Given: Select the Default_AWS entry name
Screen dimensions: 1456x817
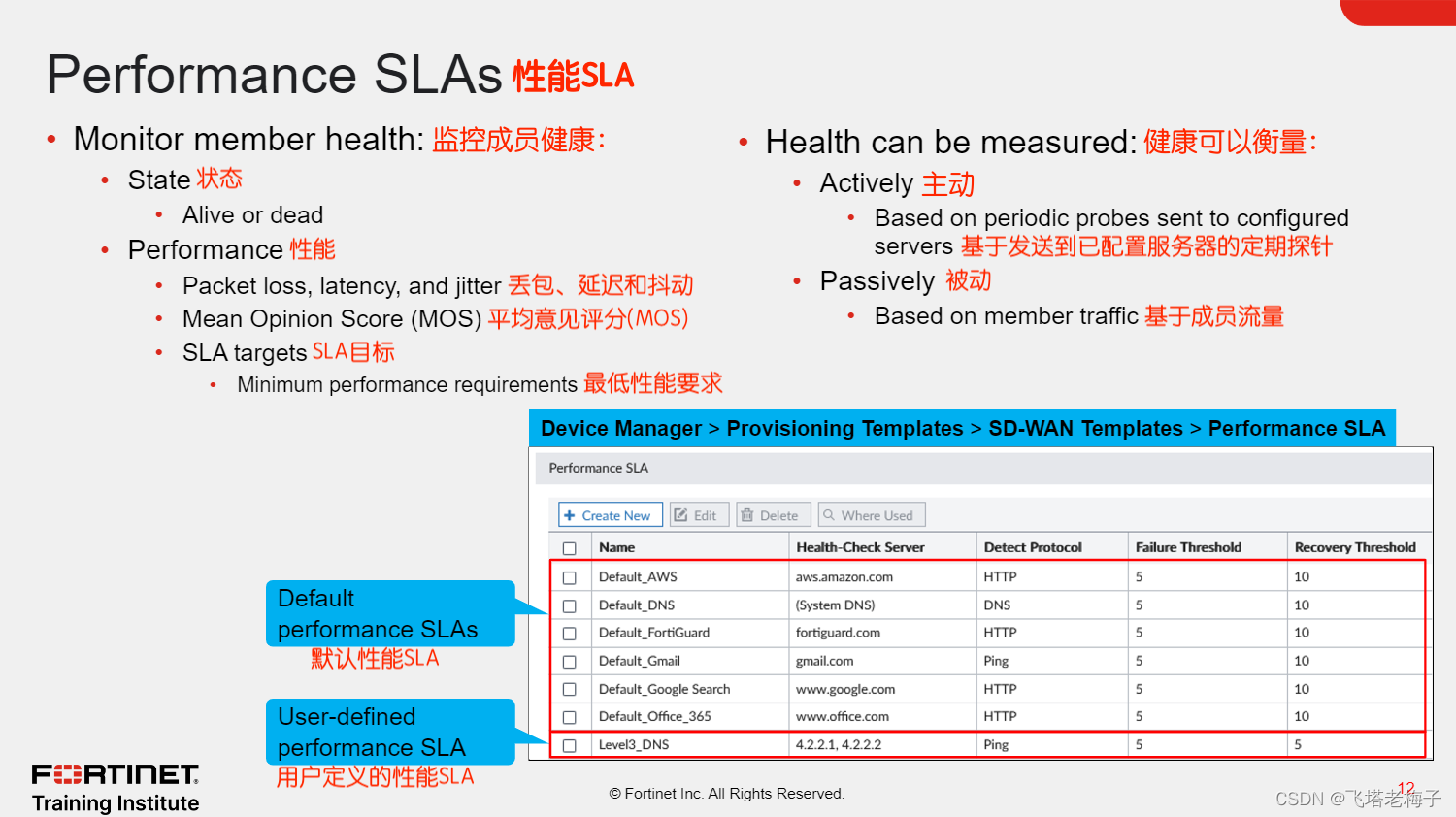Looking at the screenshot, I should click(638, 576).
